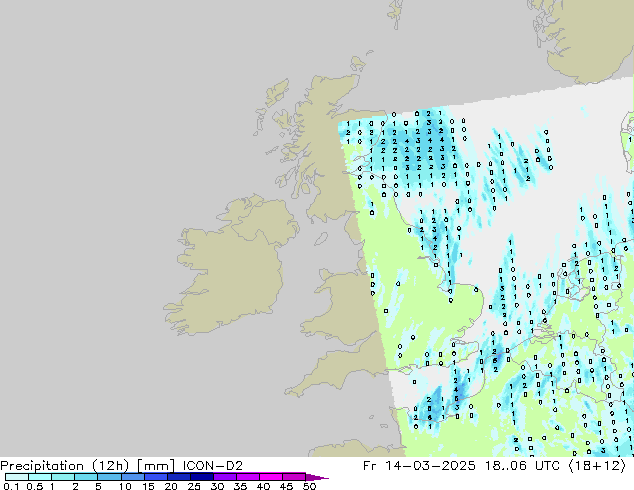Click the 25–30 mm legend color swatch
This screenshot has width=634, height=490.
(202, 477)
